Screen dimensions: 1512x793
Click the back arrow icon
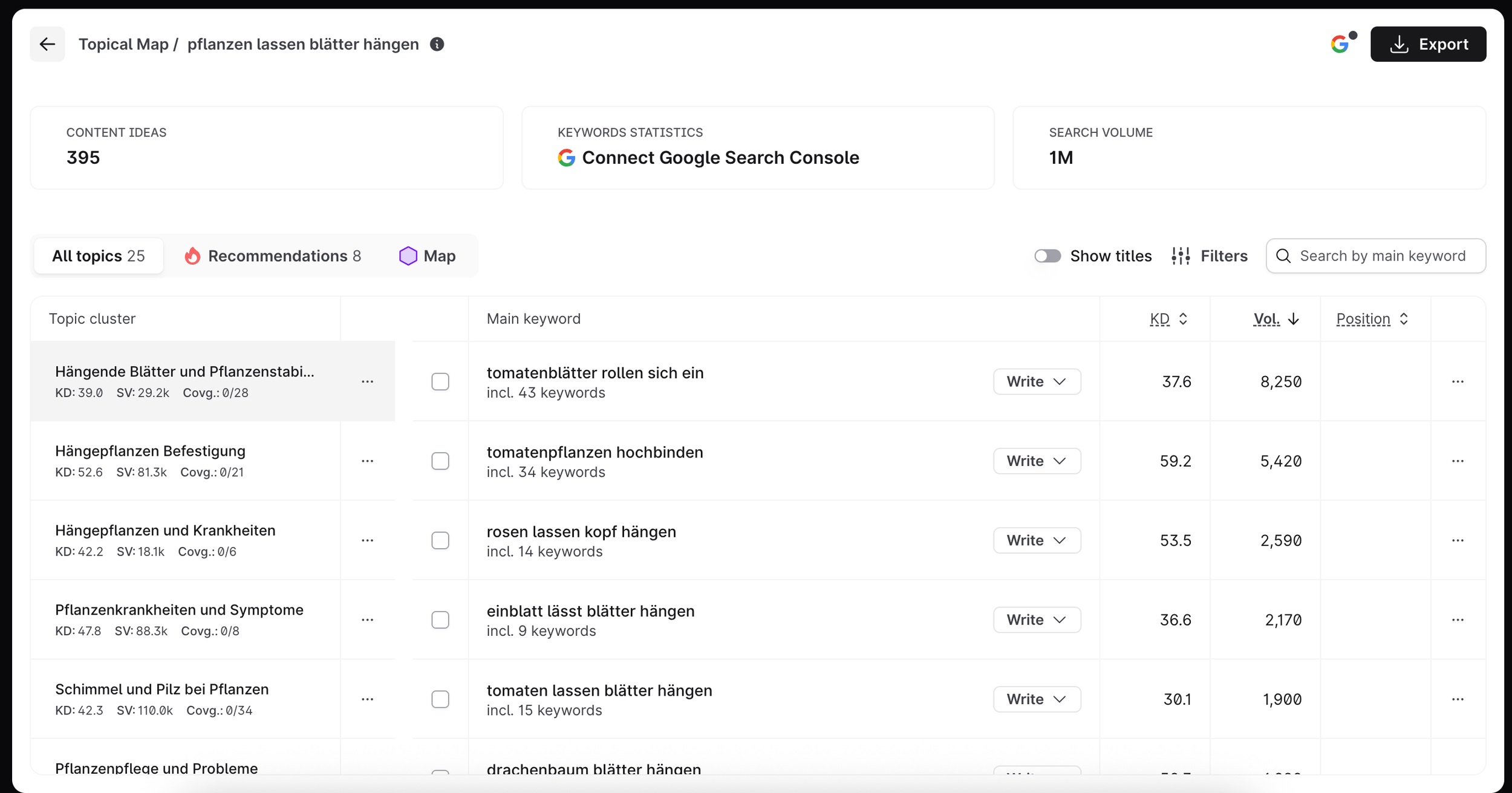click(47, 44)
